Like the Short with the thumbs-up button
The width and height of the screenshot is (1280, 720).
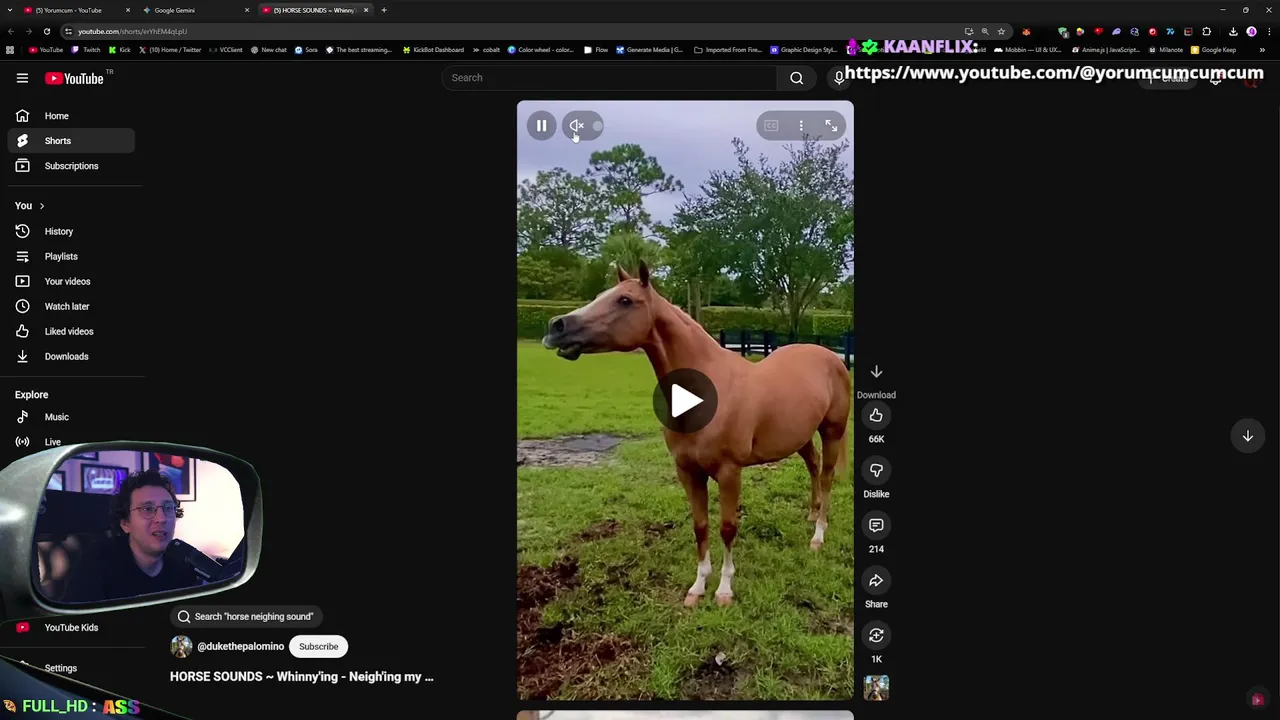click(876, 415)
